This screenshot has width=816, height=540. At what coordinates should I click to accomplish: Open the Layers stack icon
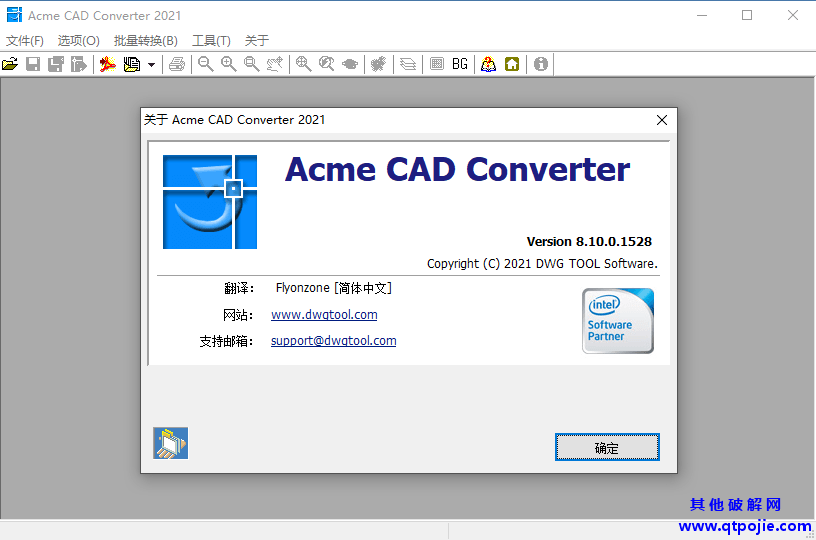(407, 64)
